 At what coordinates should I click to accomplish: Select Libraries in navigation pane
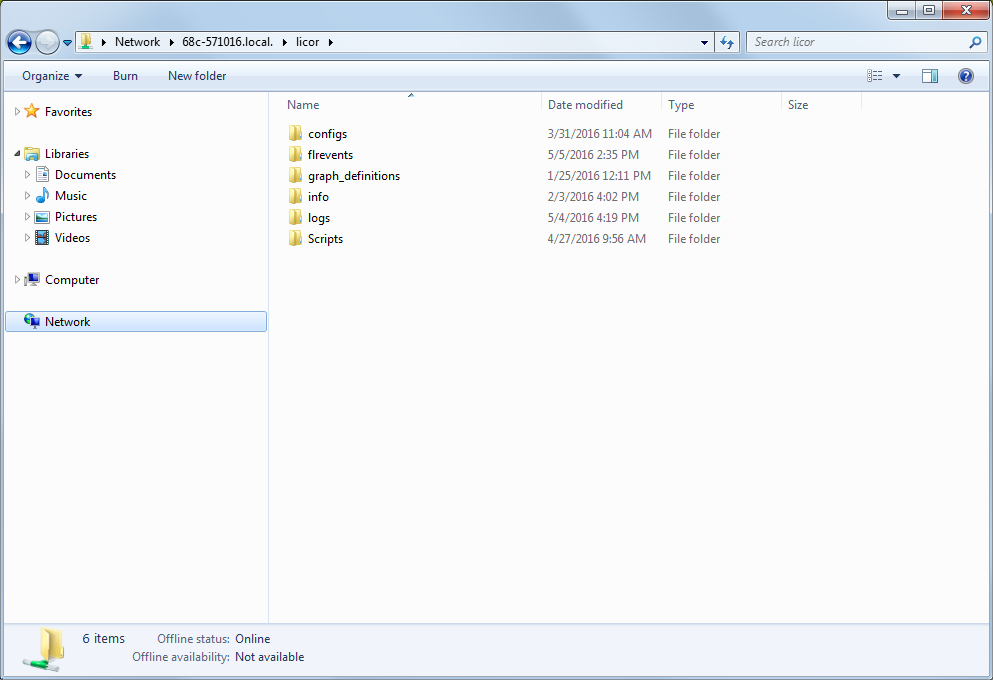(67, 154)
